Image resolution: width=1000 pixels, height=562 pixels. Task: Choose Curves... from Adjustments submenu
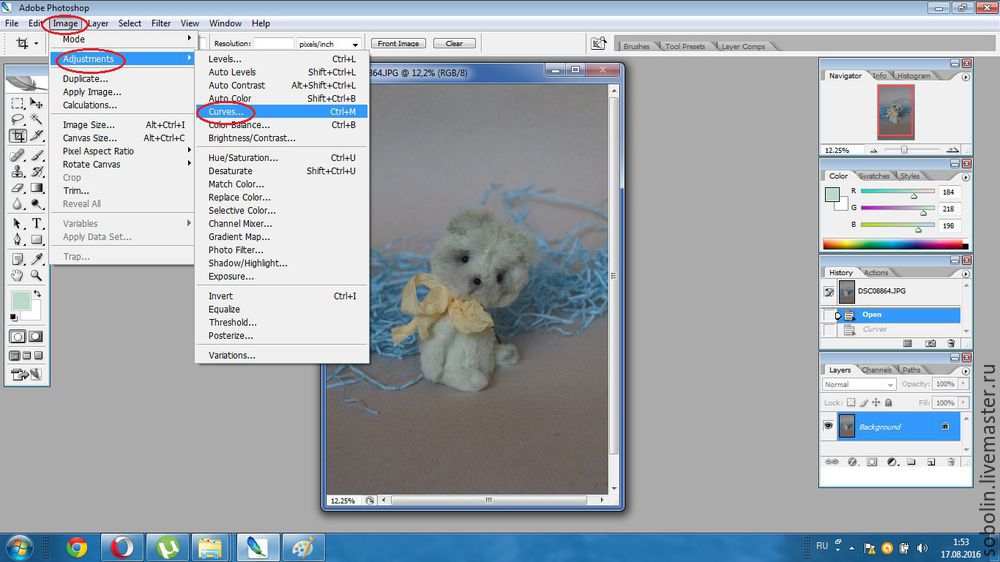coord(281,112)
